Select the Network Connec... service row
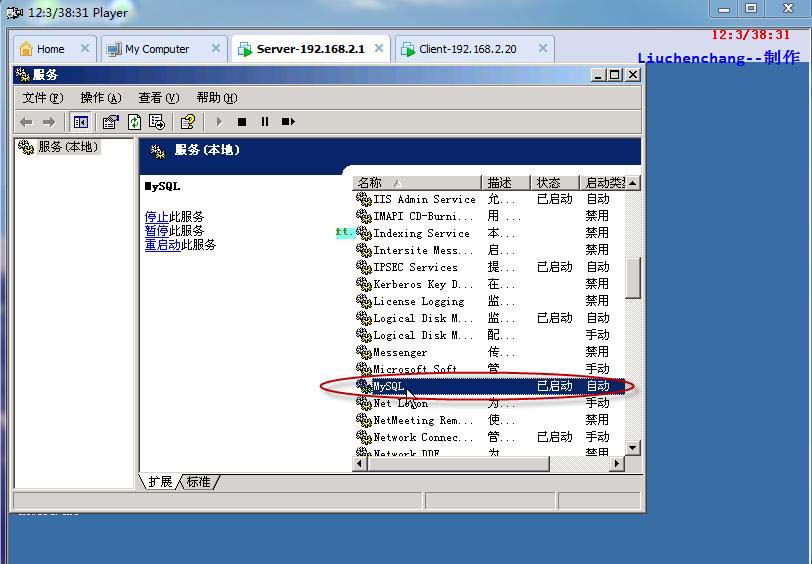The width and height of the screenshot is (812, 564). (x=489, y=438)
